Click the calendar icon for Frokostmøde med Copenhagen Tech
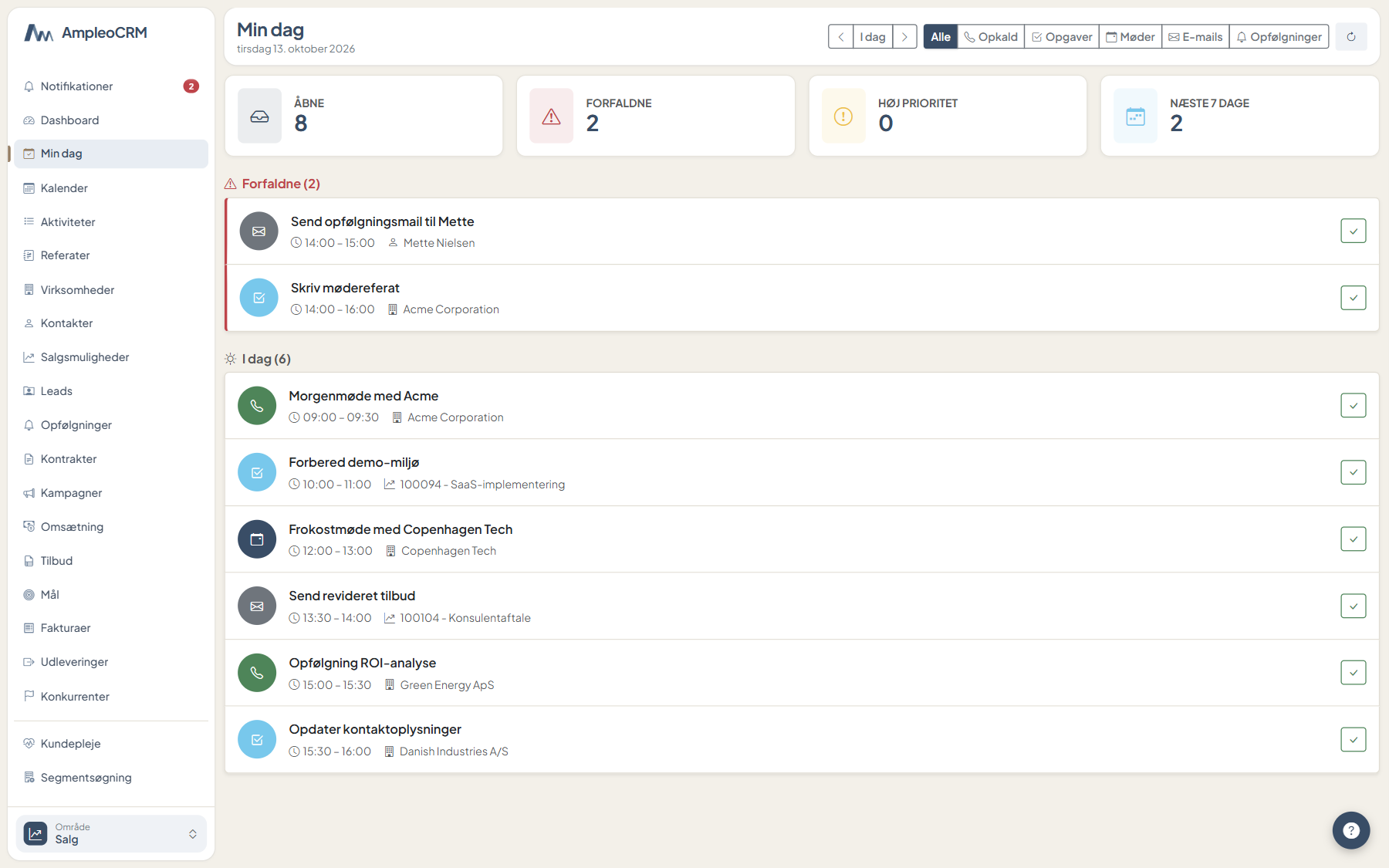1389x868 pixels. (257, 539)
